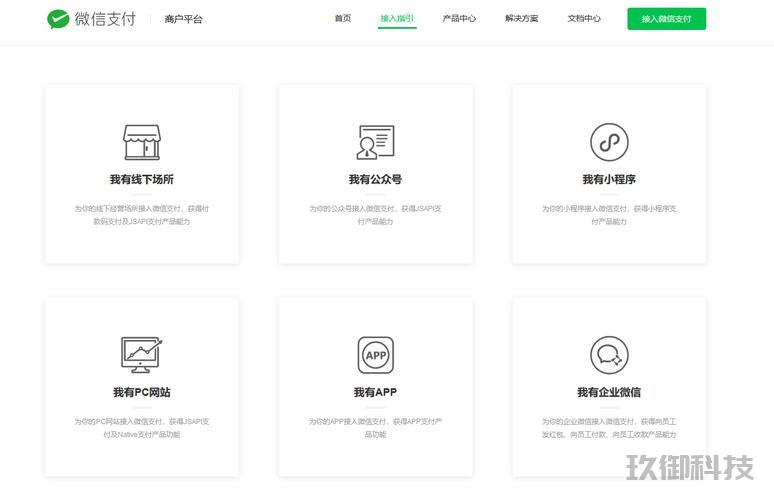The image size is (774, 500).
Task: Select the 接入指引 navigation tab
Action: [397, 19]
